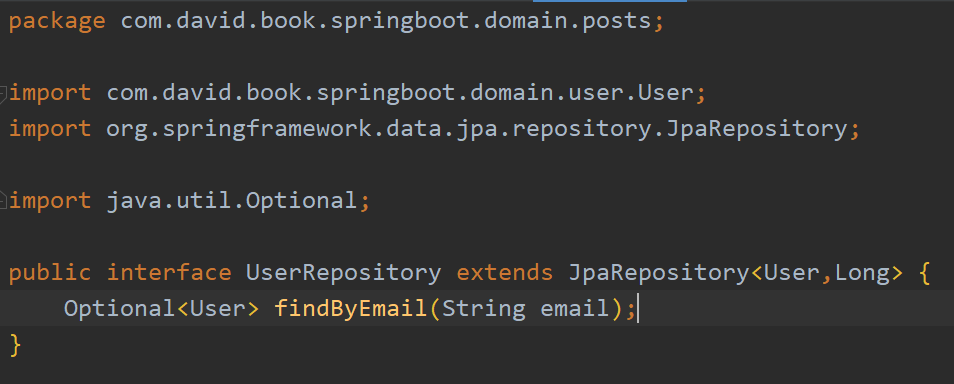Click 'User' inside Optional generic
Image resolution: width=954 pixels, height=384 pixels.
(218, 308)
